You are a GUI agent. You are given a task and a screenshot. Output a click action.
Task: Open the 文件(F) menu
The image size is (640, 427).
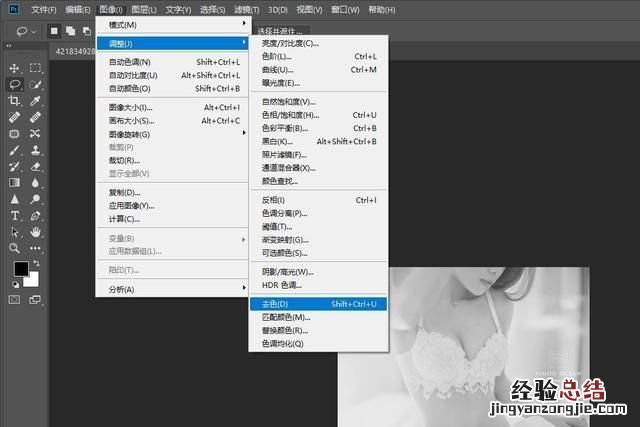[44, 9]
